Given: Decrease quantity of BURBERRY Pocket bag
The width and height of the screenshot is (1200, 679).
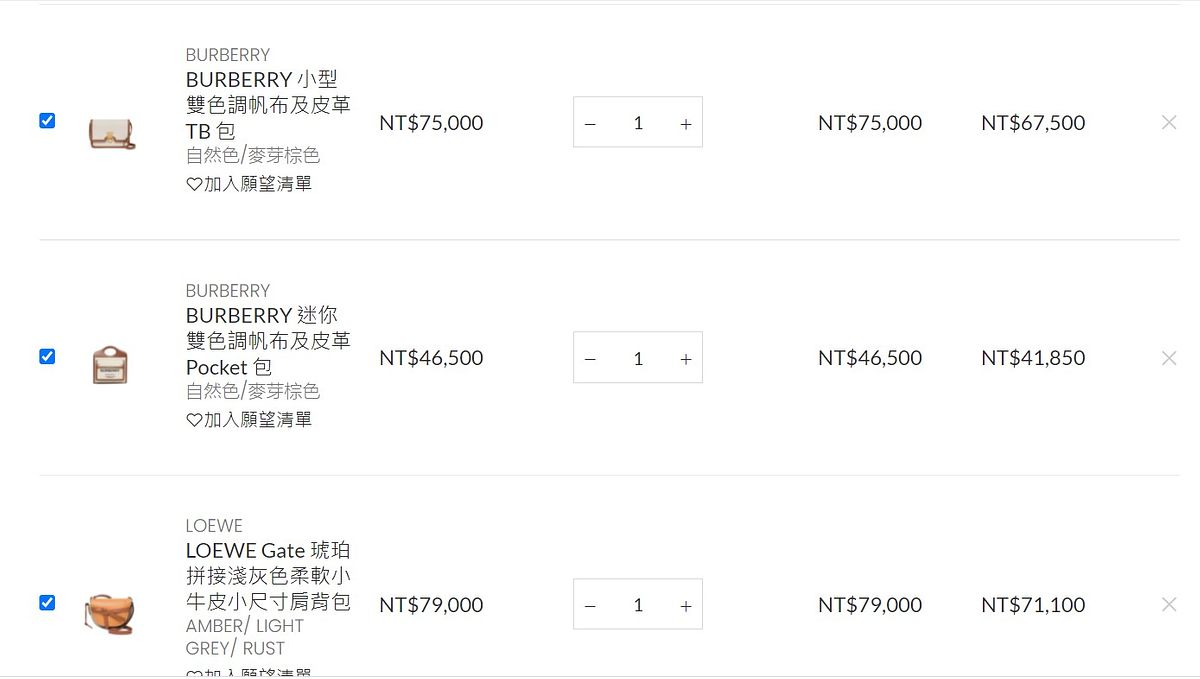Looking at the screenshot, I should (x=590, y=359).
